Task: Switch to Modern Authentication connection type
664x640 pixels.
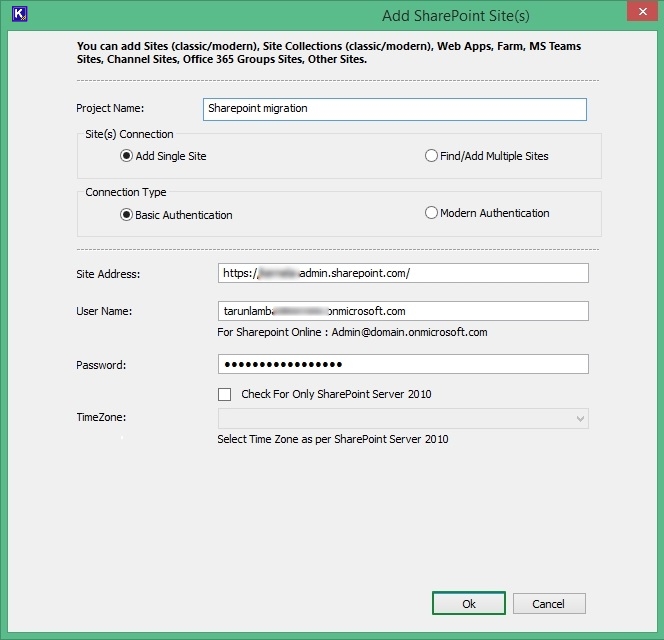Action: click(x=487, y=213)
